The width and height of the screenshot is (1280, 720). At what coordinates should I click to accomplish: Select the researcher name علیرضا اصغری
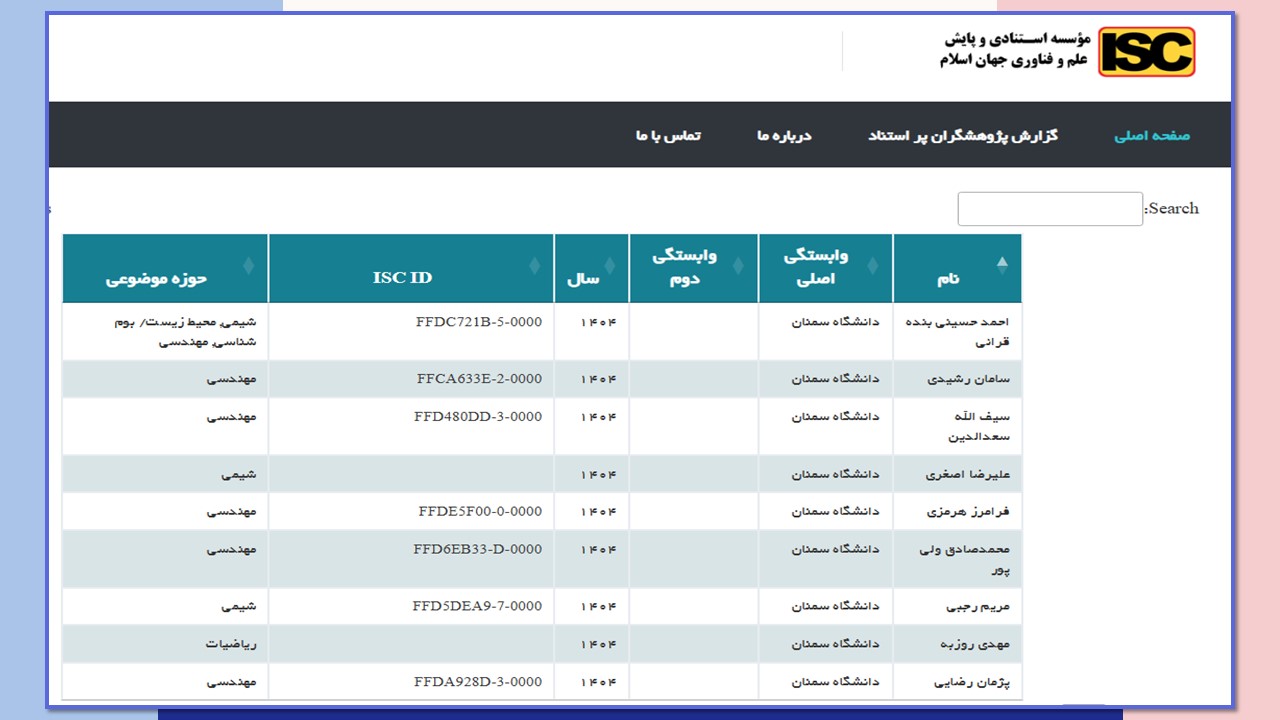966,475
